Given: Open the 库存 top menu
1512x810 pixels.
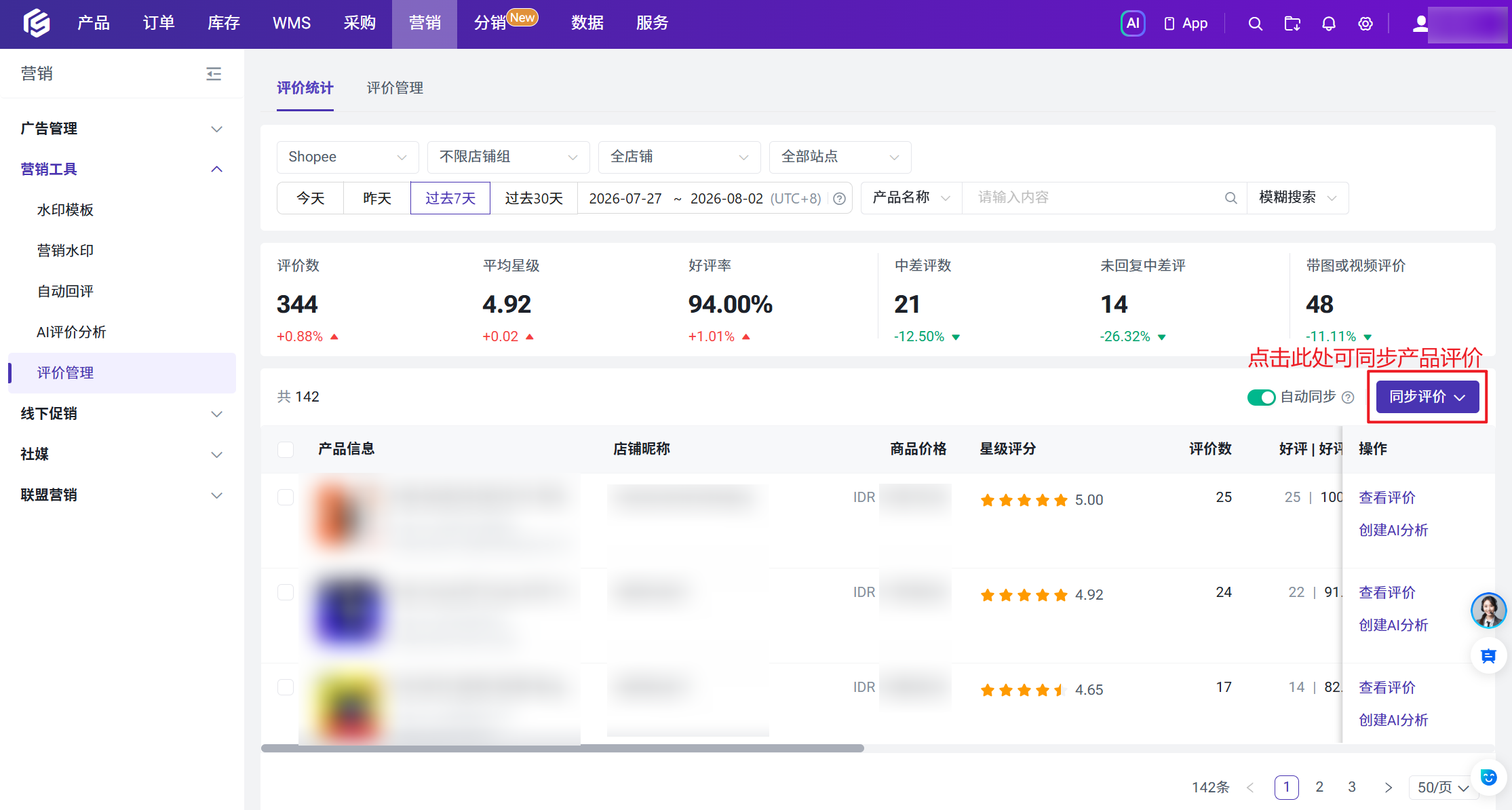Looking at the screenshot, I should [224, 24].
